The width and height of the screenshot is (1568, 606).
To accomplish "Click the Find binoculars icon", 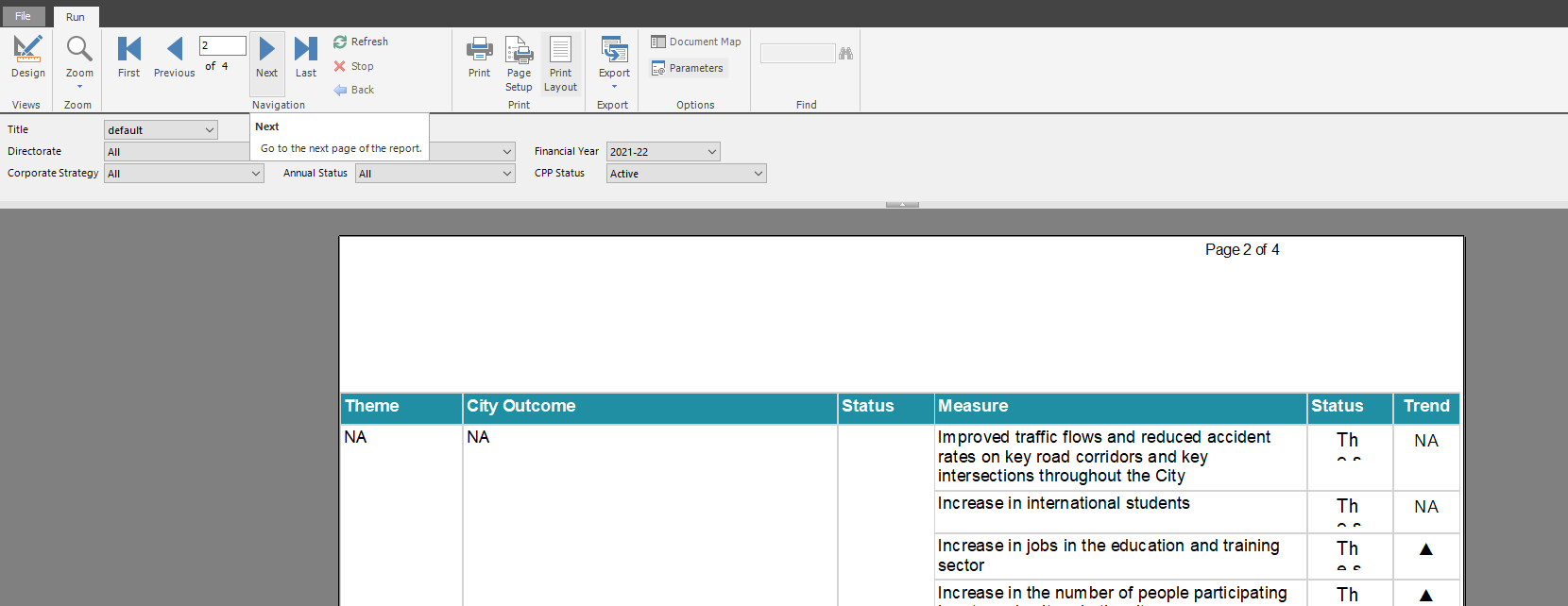I will tap(846, 54).
